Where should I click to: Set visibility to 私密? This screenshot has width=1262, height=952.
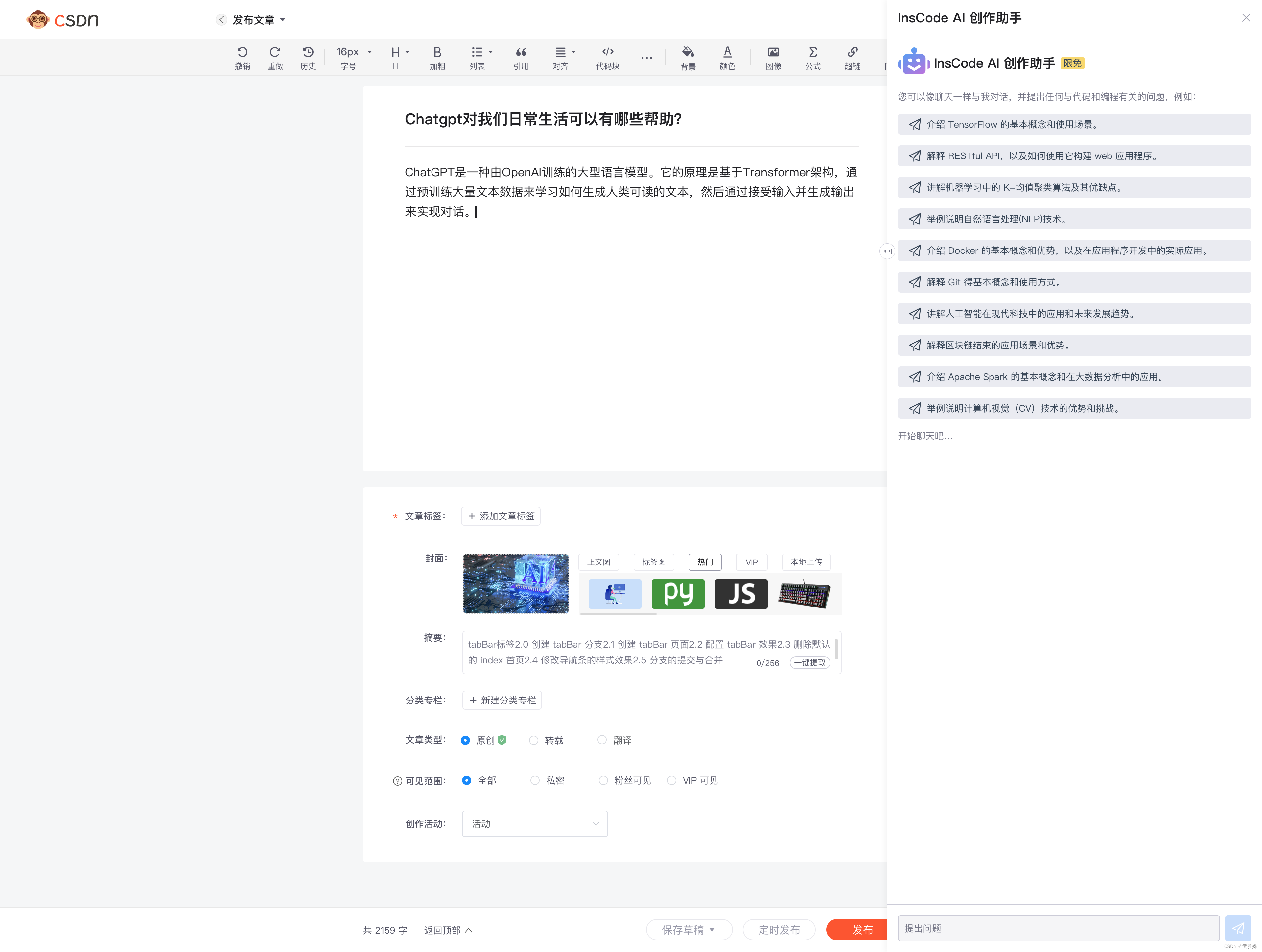point(535,780)
